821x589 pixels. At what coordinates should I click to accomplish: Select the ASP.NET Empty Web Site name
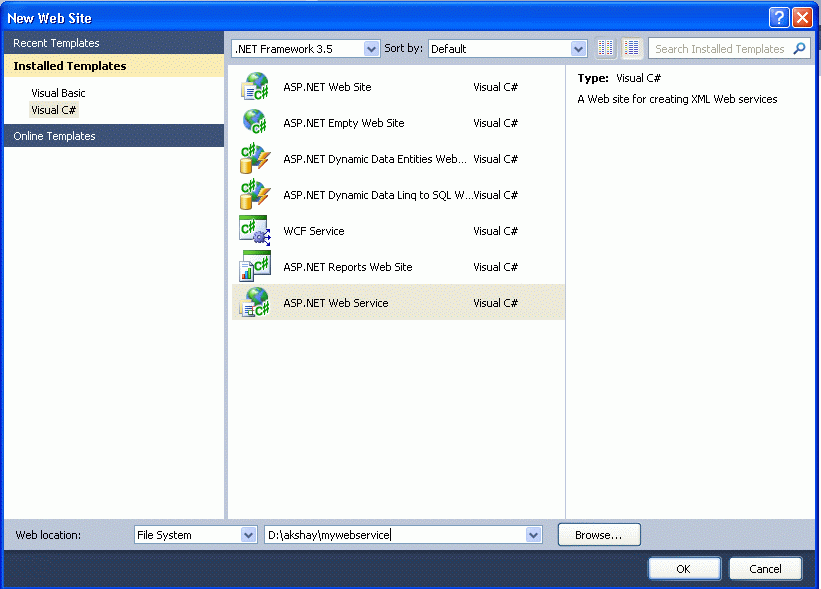pos(343,123)
